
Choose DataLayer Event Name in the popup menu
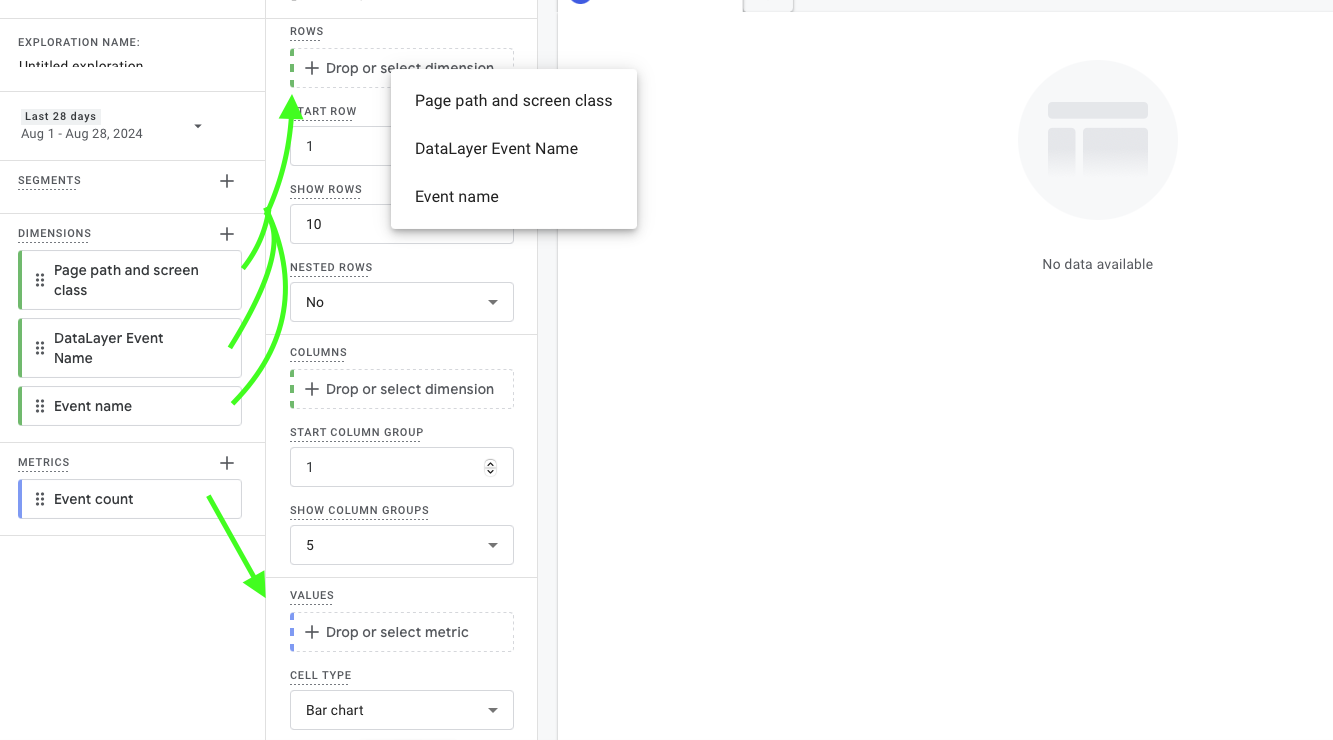[x=496, y=148]
